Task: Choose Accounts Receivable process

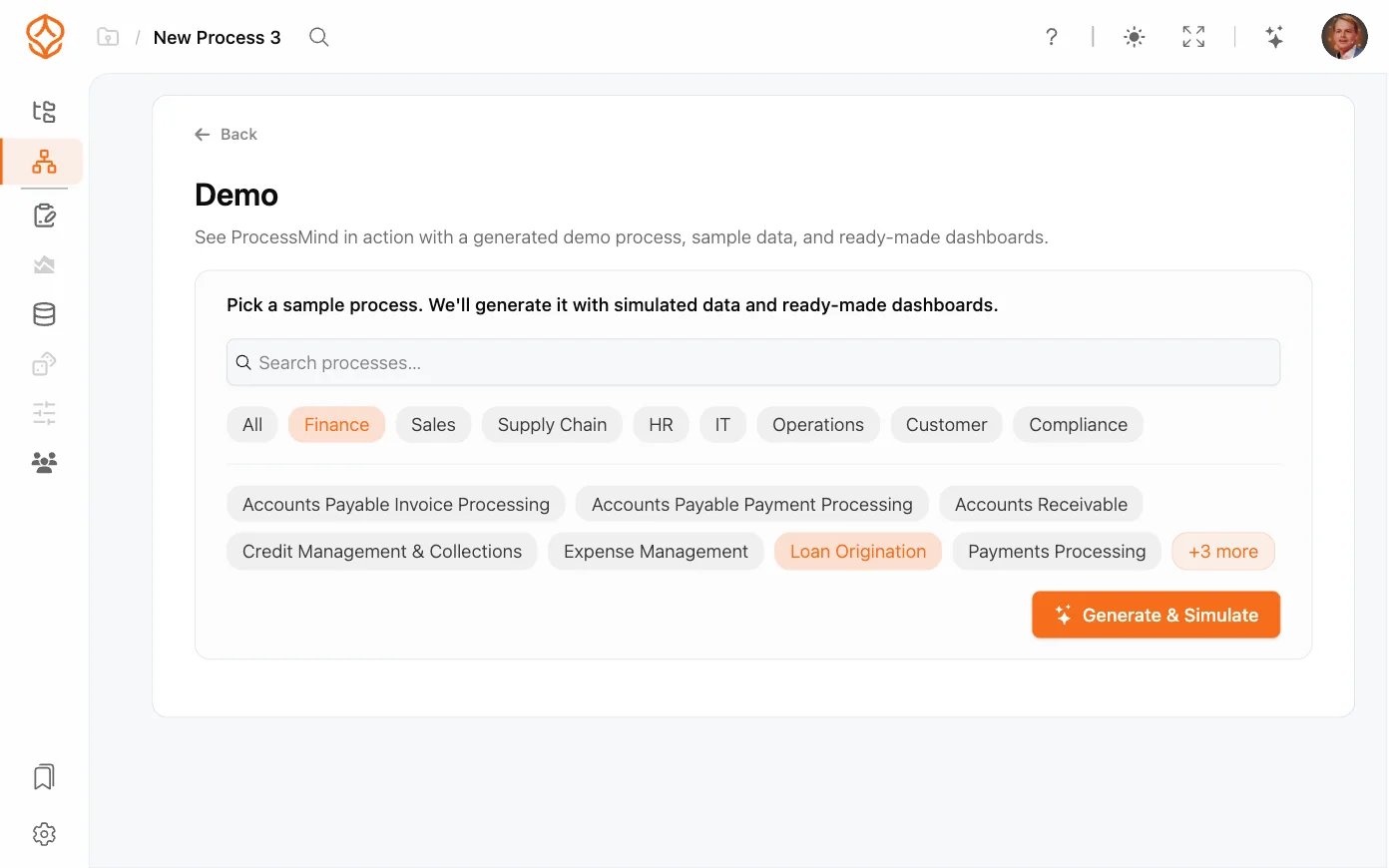Action: (1041, 505)
